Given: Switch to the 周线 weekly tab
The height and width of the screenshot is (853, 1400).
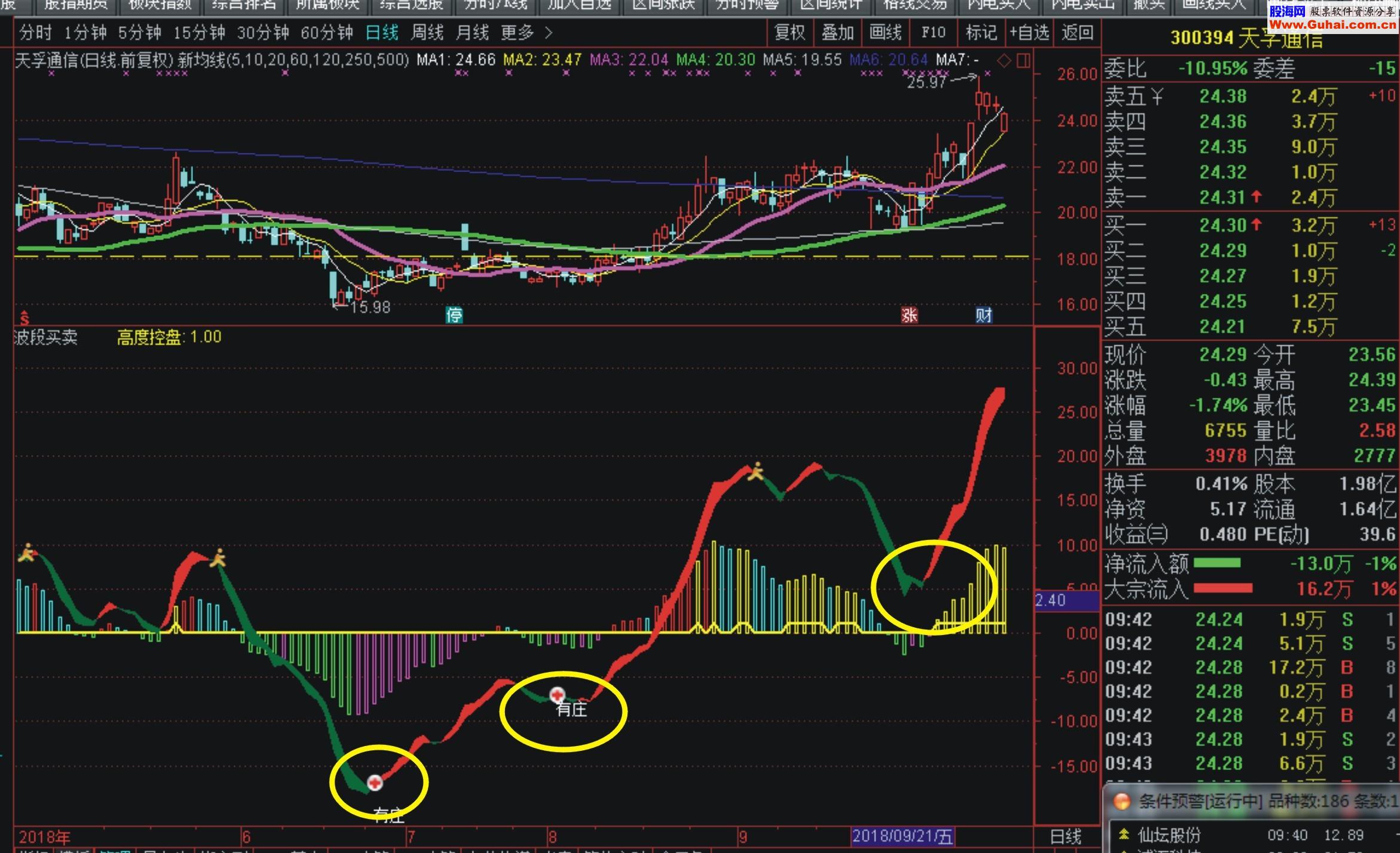Looking at the screenshot, I should [427, 33].
